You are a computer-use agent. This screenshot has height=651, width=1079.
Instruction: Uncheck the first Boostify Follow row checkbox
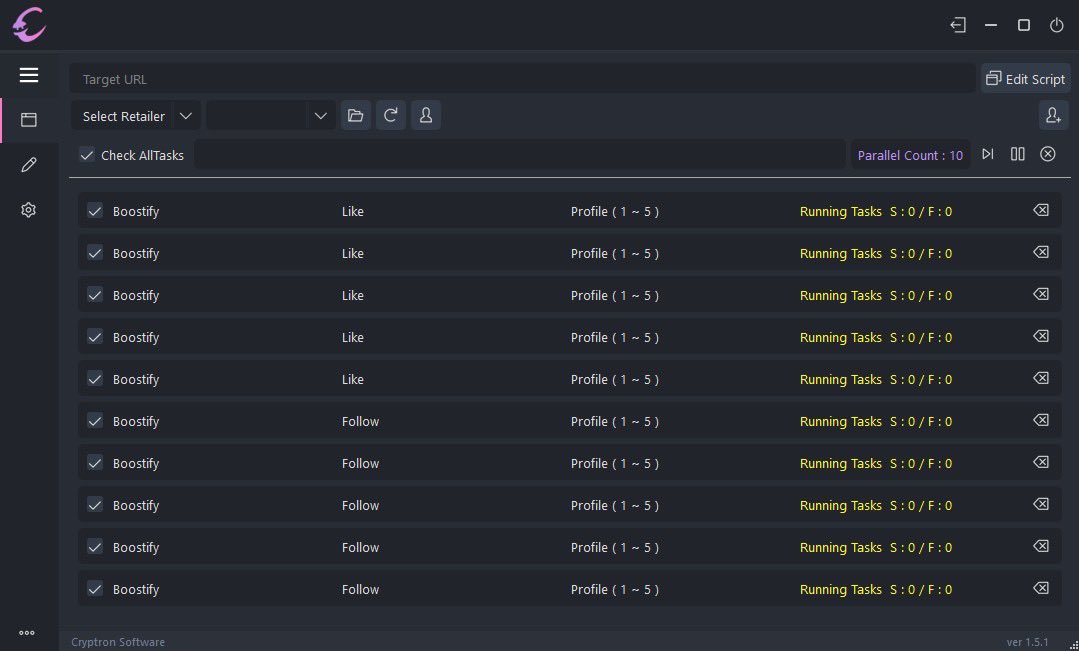click(95, 421)
